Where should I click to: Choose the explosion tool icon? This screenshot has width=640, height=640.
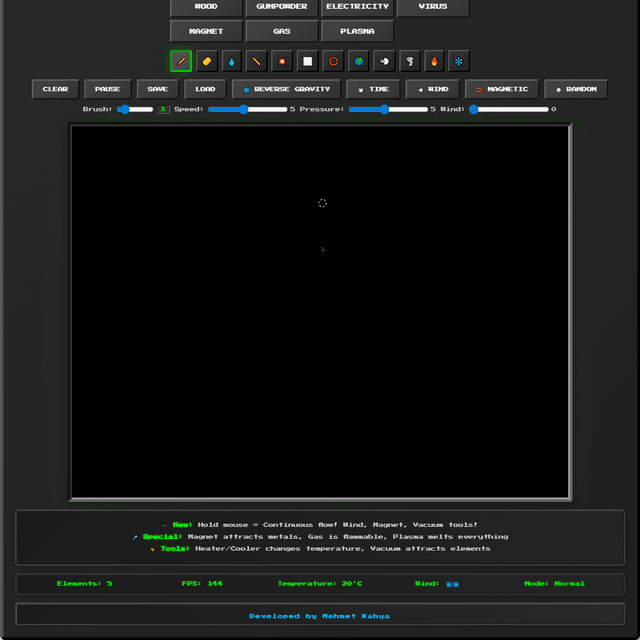(x=283, y=61)
